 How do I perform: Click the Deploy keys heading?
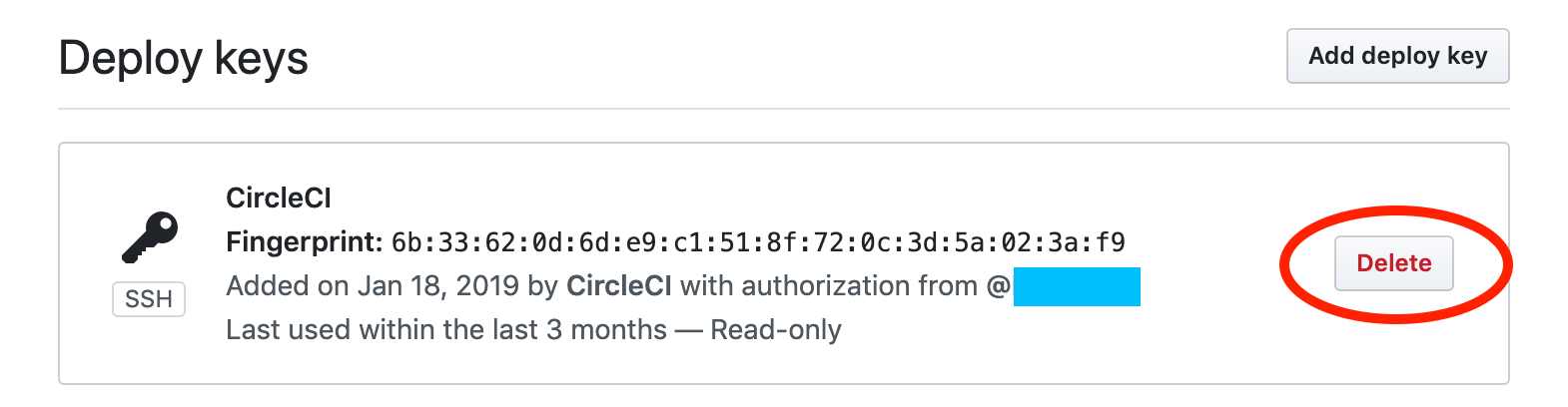point(183,58)
